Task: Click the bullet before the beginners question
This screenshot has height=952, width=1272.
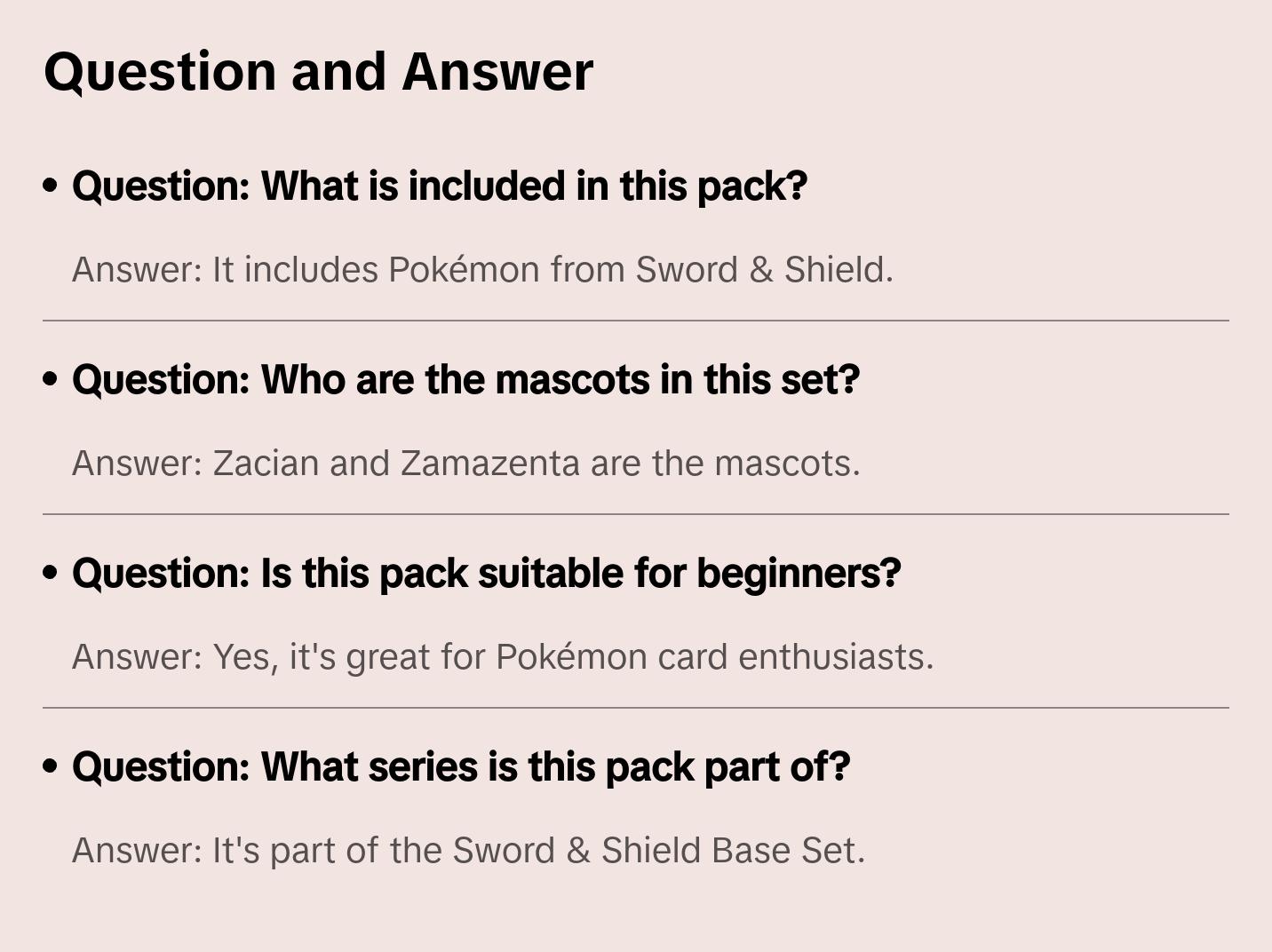Action: (50, 573)
